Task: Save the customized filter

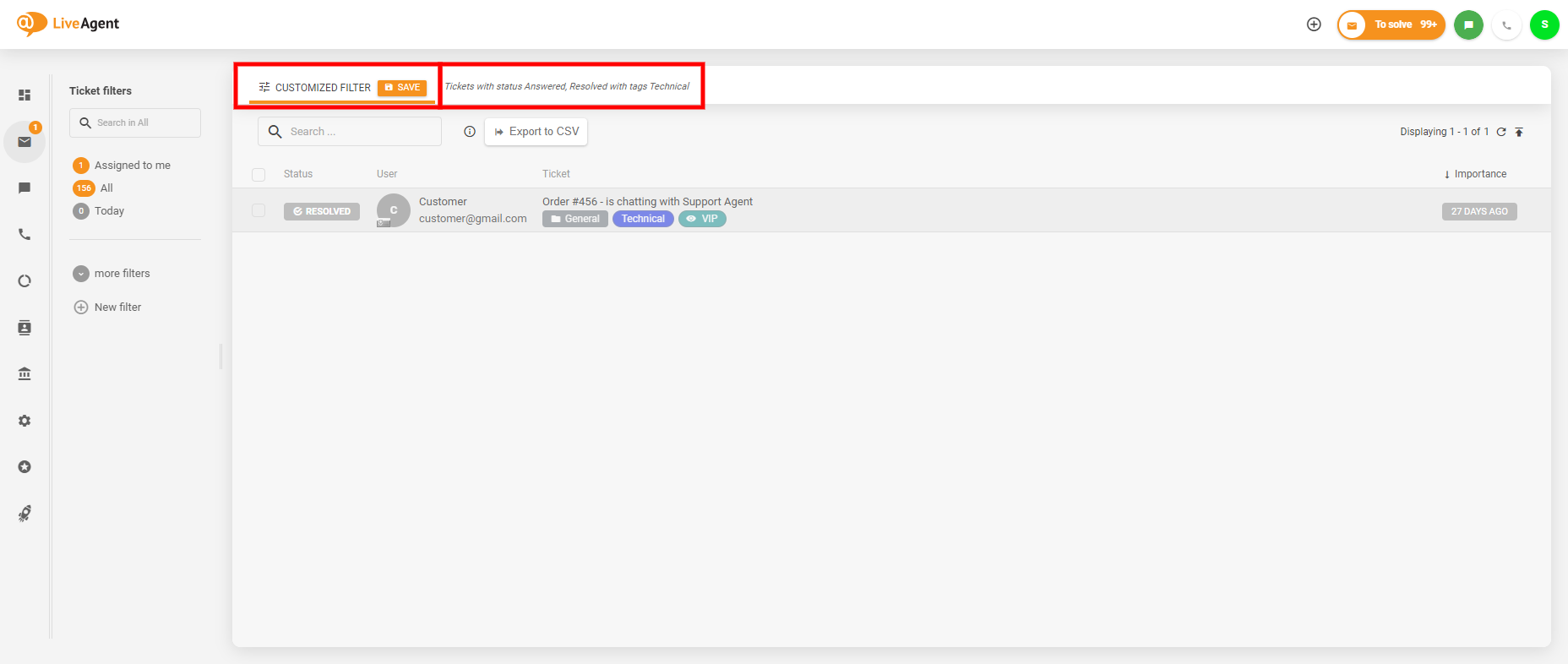Action: coord(402,88)
